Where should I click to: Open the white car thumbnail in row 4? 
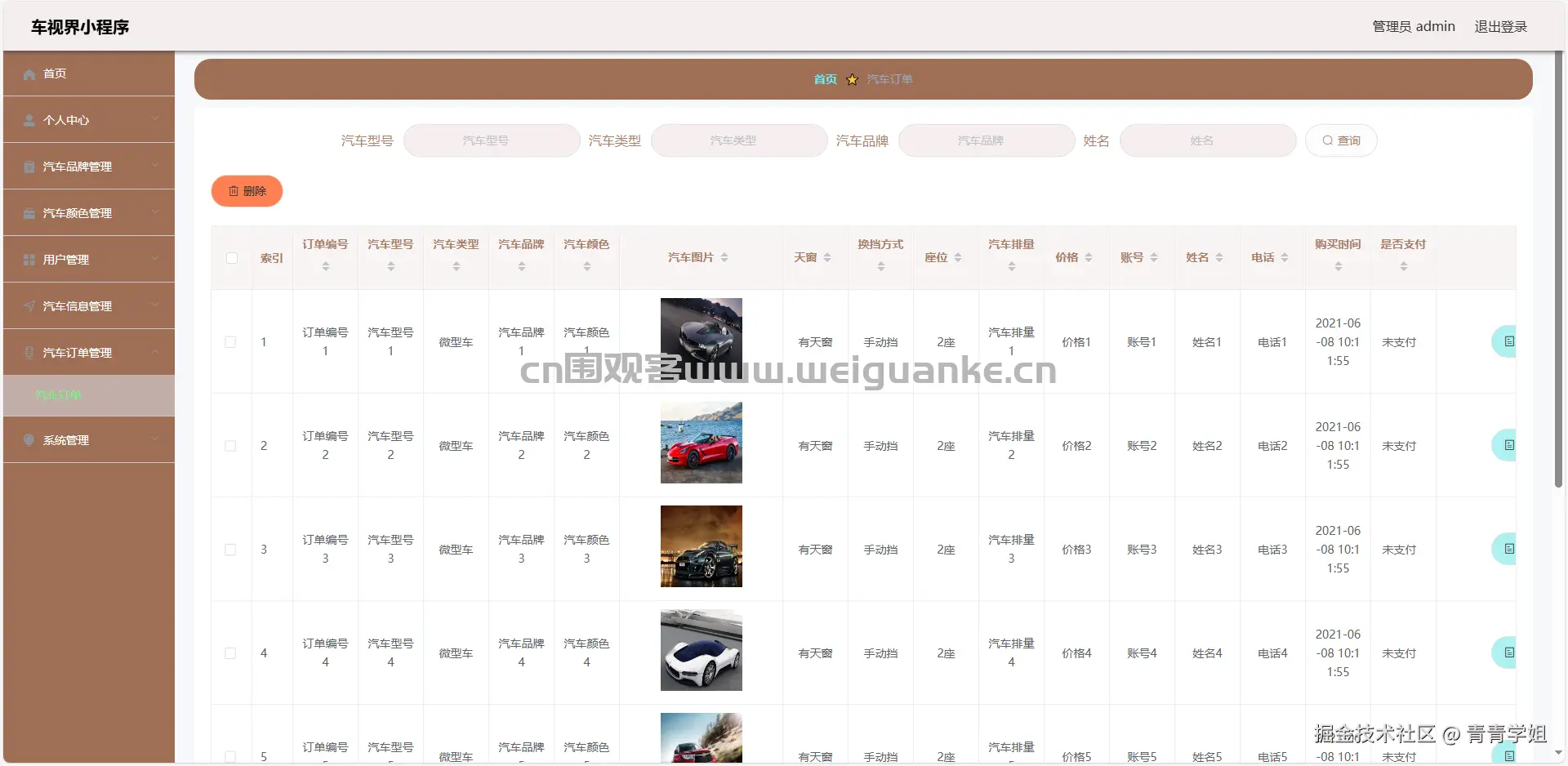702,650
